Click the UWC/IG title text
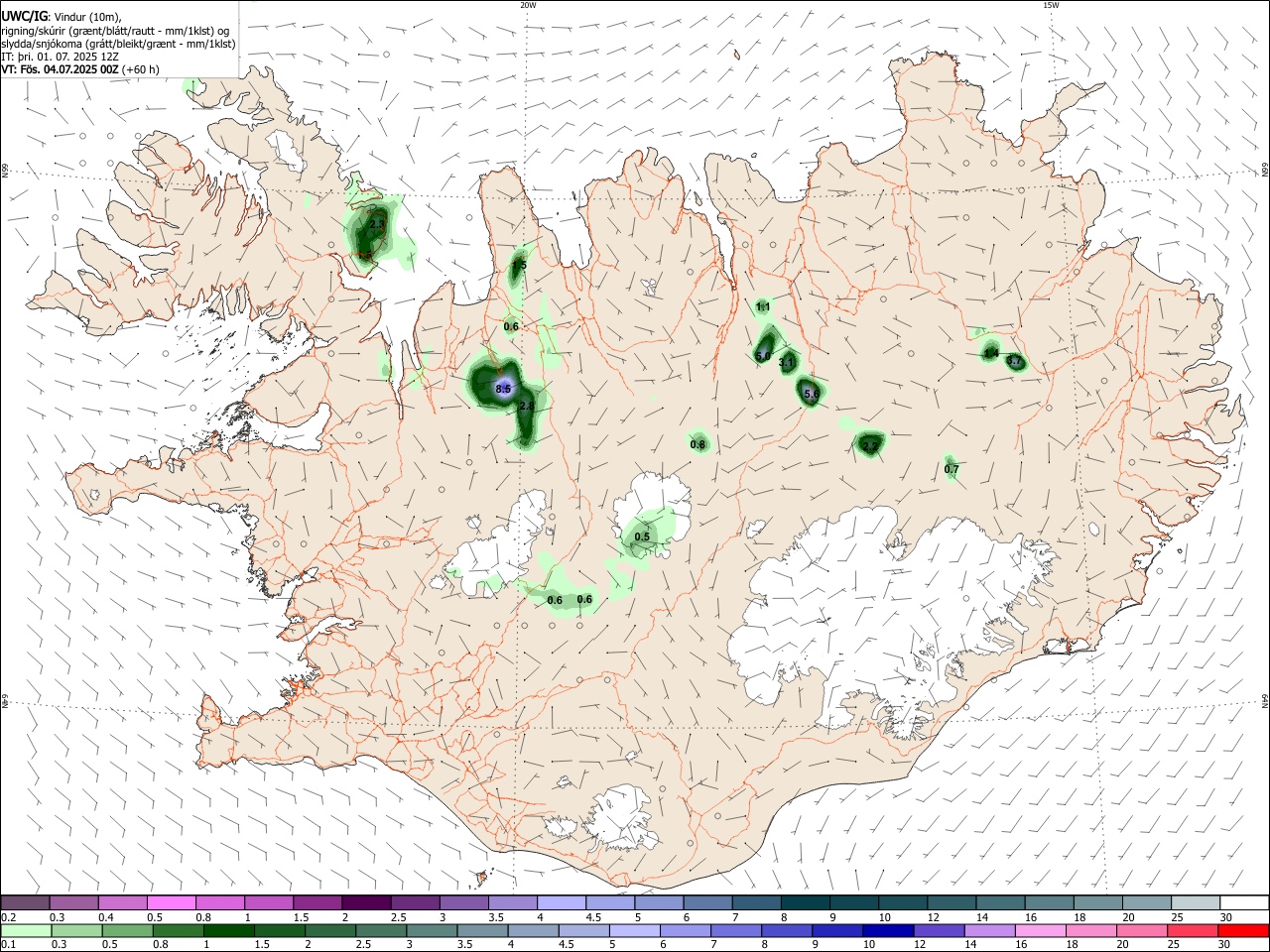Viewport: 1270px width, 952px height. tap(25, 16)
